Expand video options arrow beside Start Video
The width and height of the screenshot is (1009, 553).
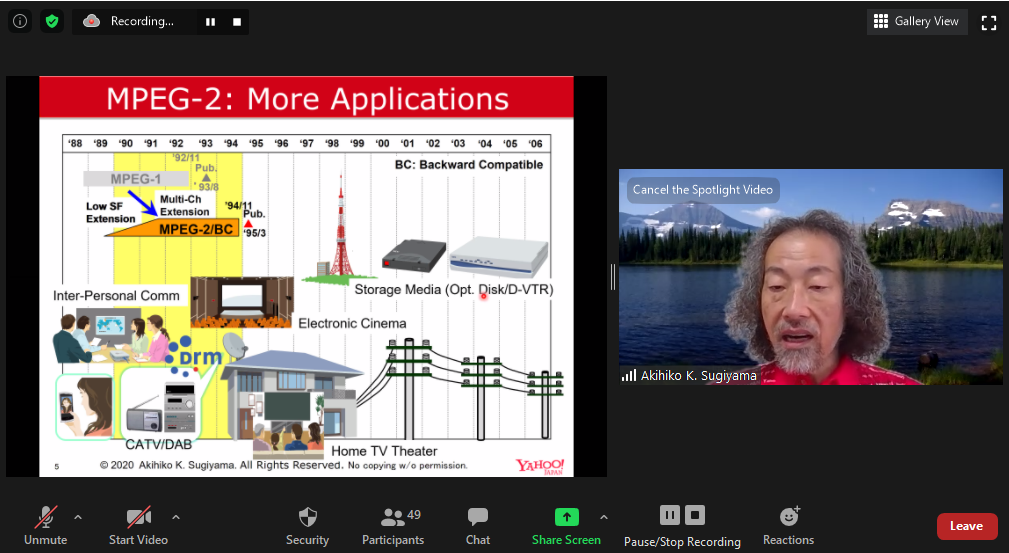tap(176, 517)
